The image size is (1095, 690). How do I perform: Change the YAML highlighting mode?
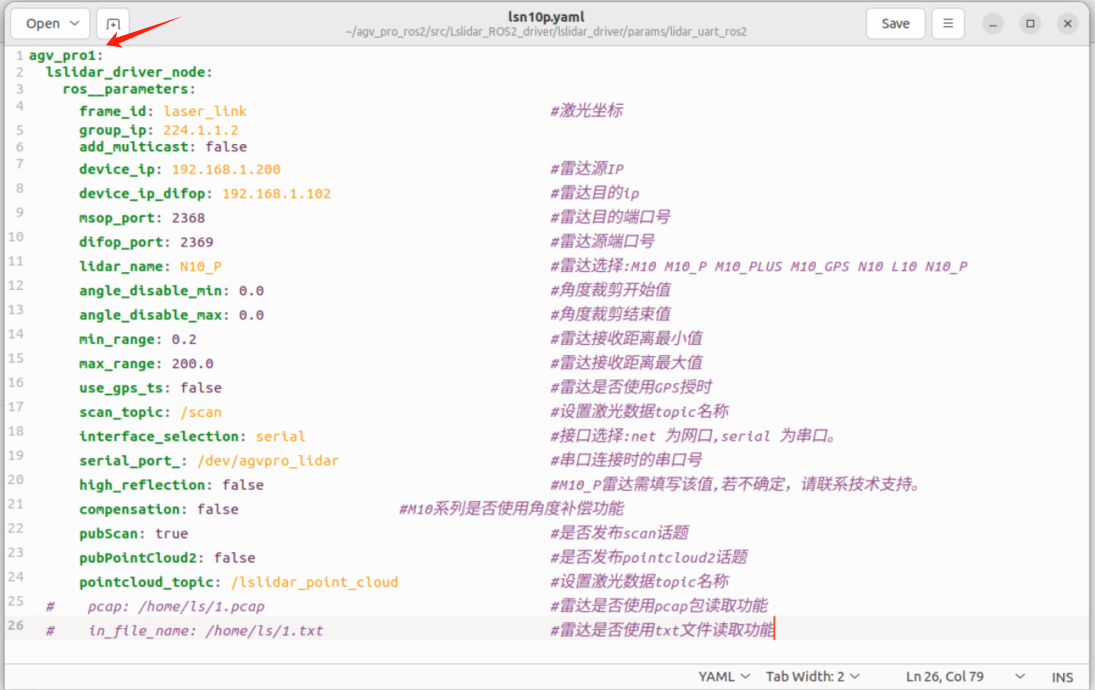pyautogui.click(x=724, y=676)
